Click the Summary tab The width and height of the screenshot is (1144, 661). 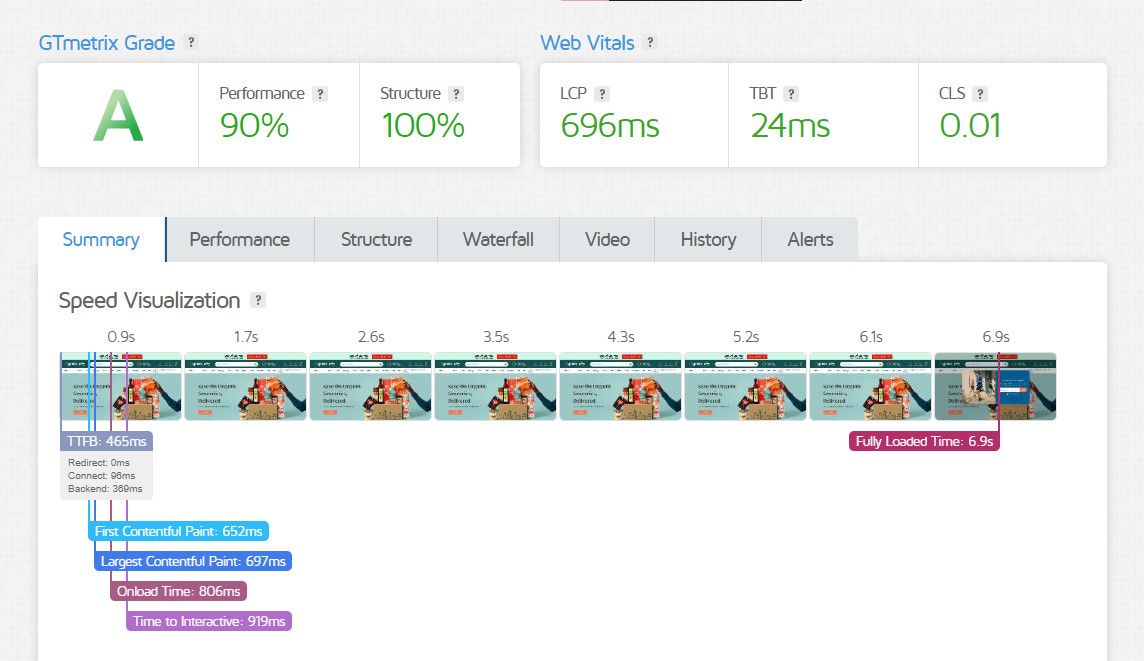(101, 240)
